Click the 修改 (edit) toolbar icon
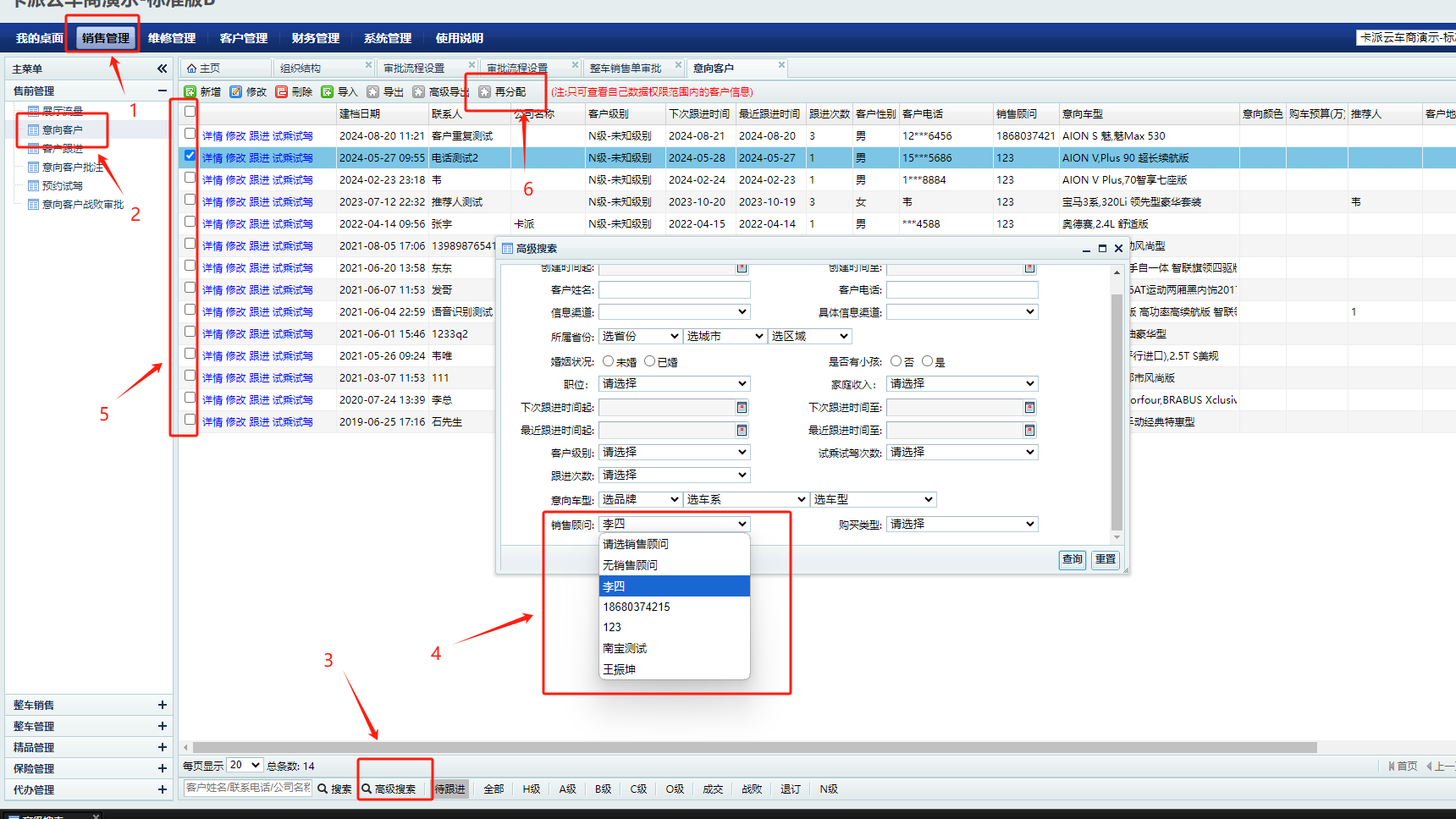This screenshot has width=1456, height=819. point(236,91)
